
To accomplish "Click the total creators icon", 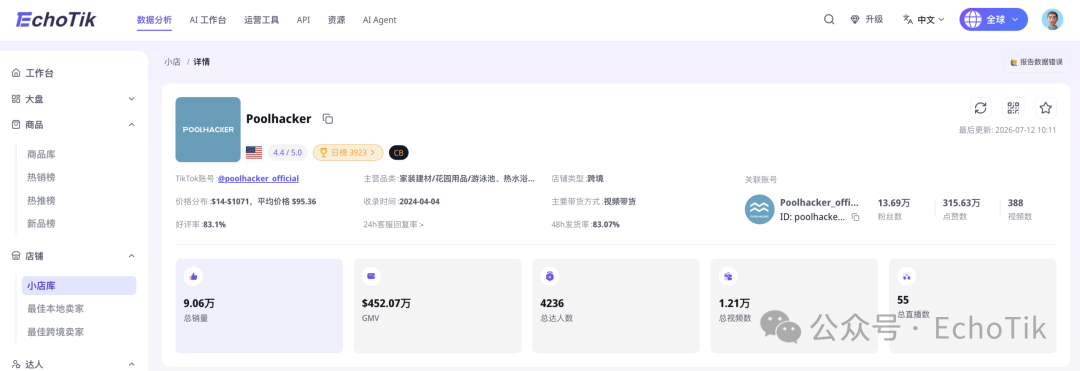I will [550, 277].
